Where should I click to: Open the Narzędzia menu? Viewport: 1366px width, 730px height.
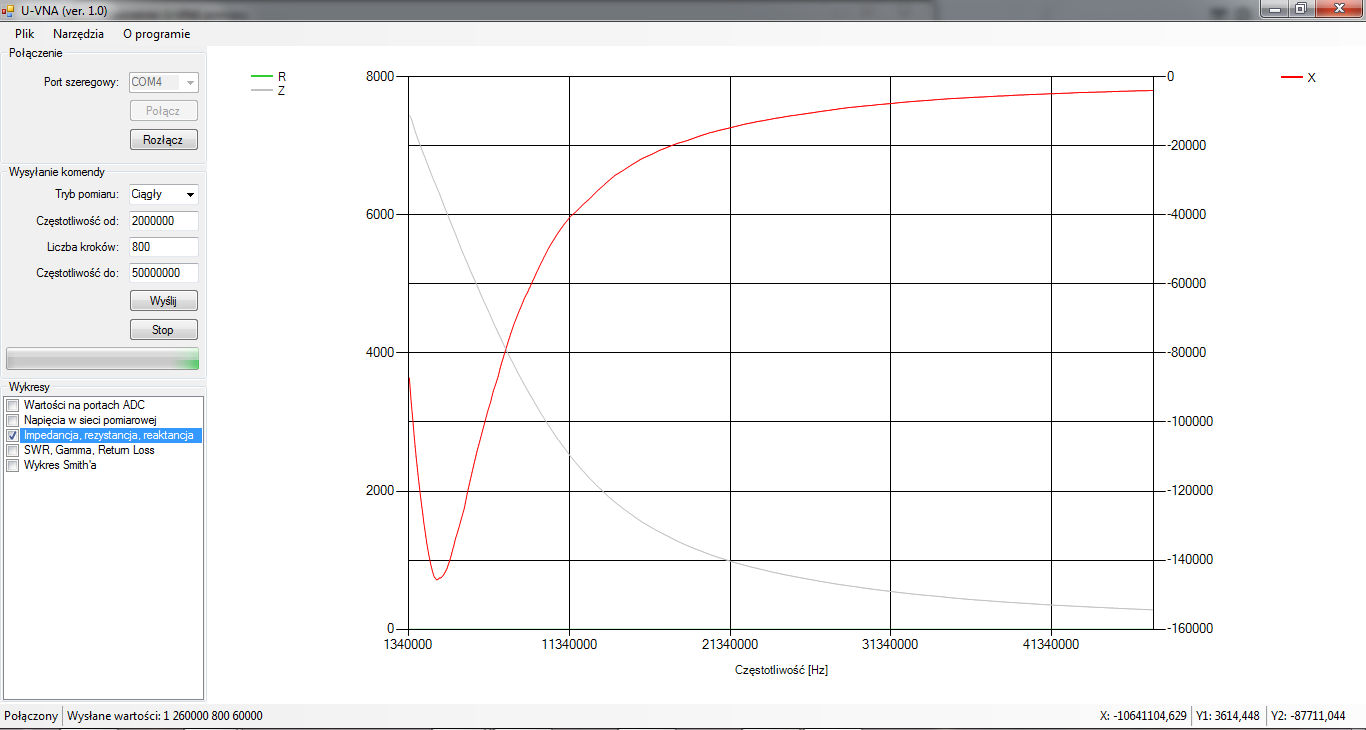click(78, 33)
